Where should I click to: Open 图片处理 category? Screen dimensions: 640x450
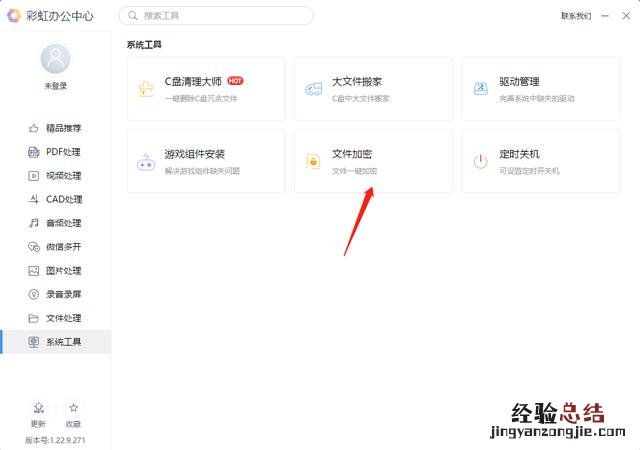click(x=56, y=270)
